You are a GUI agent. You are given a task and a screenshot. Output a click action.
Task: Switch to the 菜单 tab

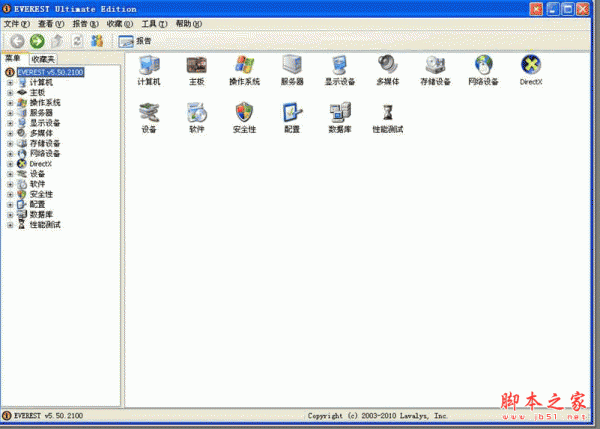click(13, 59)
